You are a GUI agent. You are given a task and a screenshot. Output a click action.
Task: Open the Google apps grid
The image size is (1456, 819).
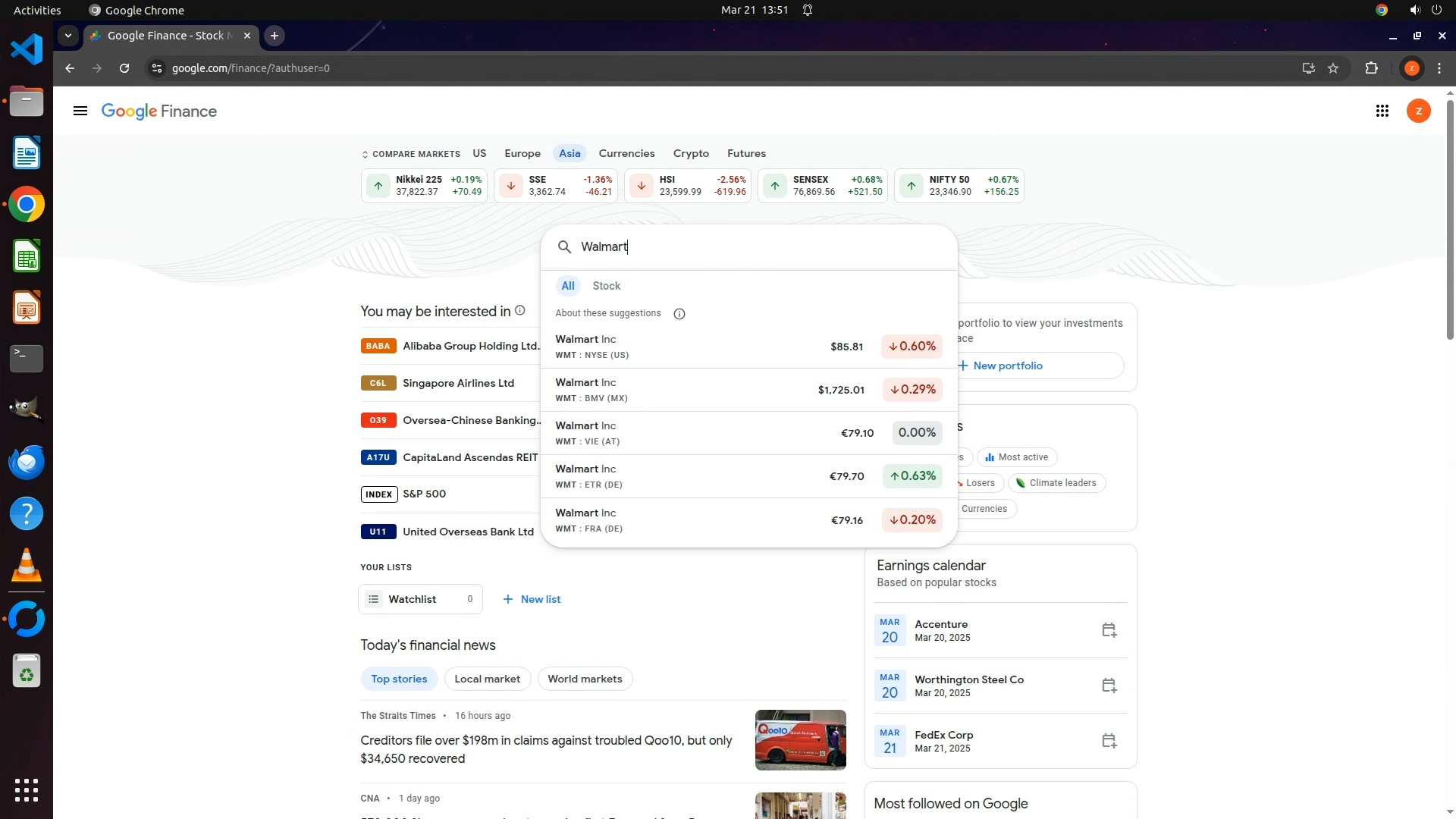point(1382,111)
